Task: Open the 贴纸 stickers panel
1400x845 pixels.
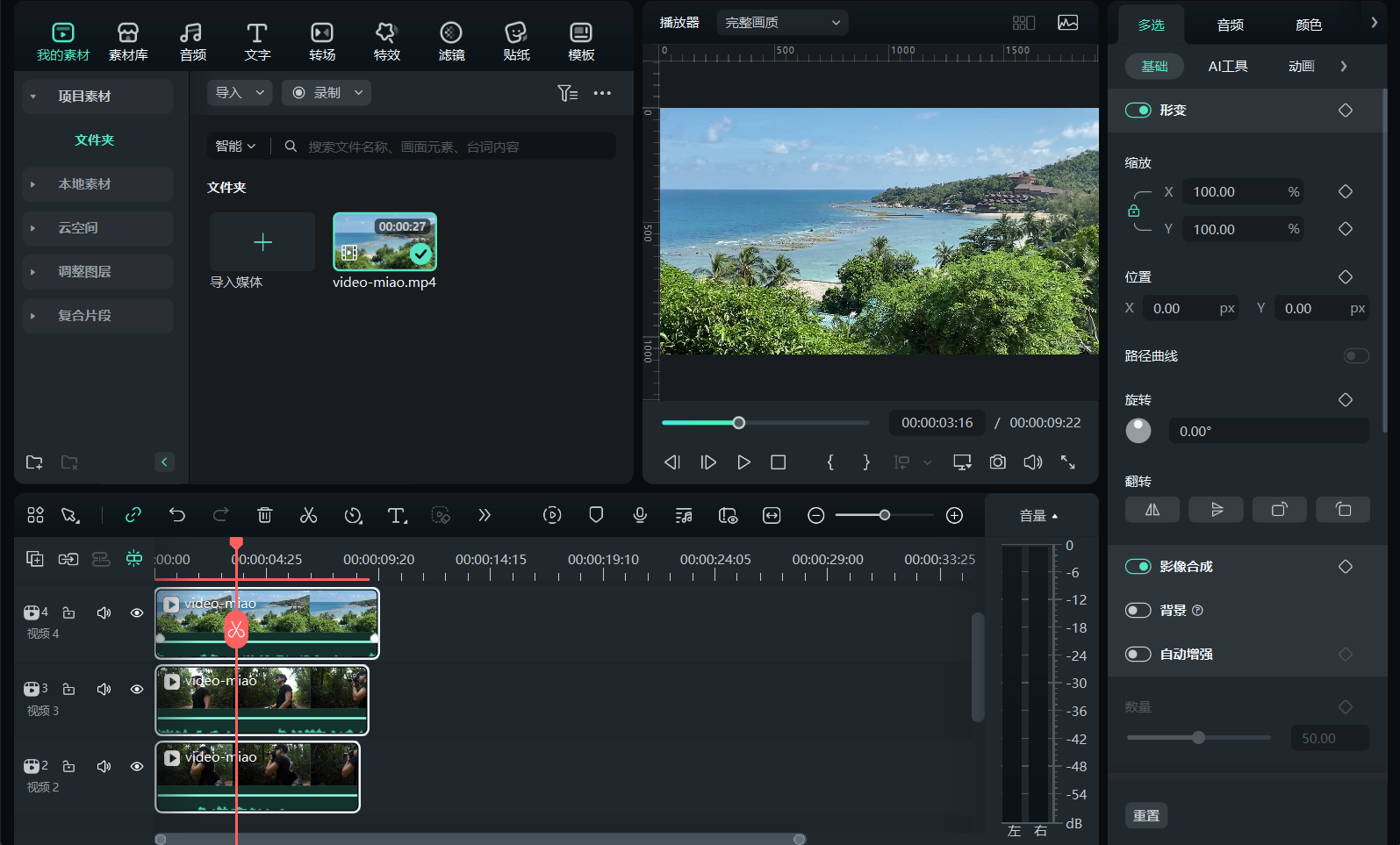Action: pyautogui.click(x=516, y=41)
